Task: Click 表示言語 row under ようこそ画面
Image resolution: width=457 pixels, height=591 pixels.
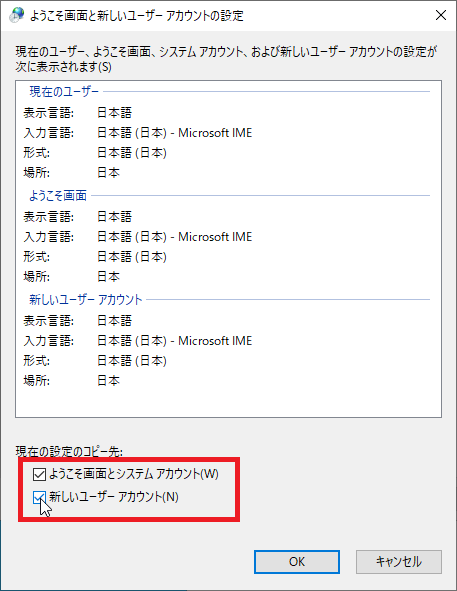Action: click(x=78, y=217)
